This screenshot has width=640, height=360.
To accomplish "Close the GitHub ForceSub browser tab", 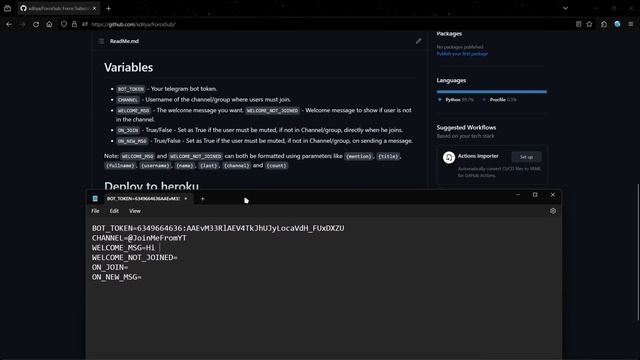I will (x=94, y=8).
